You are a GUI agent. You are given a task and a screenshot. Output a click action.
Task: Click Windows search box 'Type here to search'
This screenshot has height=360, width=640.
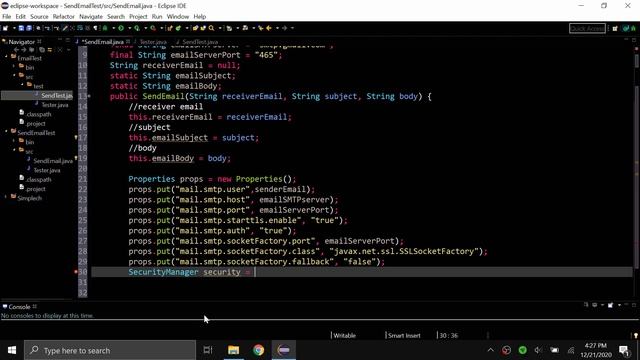pos(110,350)
